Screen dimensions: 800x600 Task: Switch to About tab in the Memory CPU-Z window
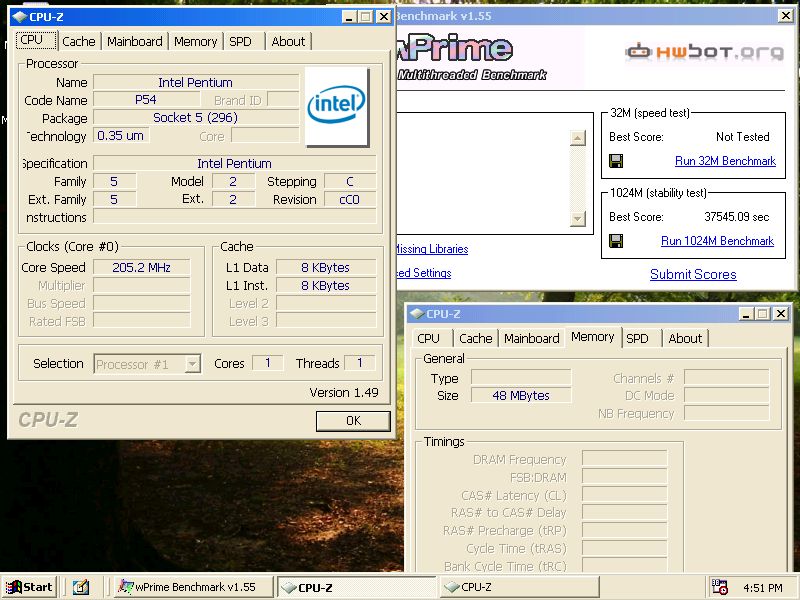coord(685,338)
